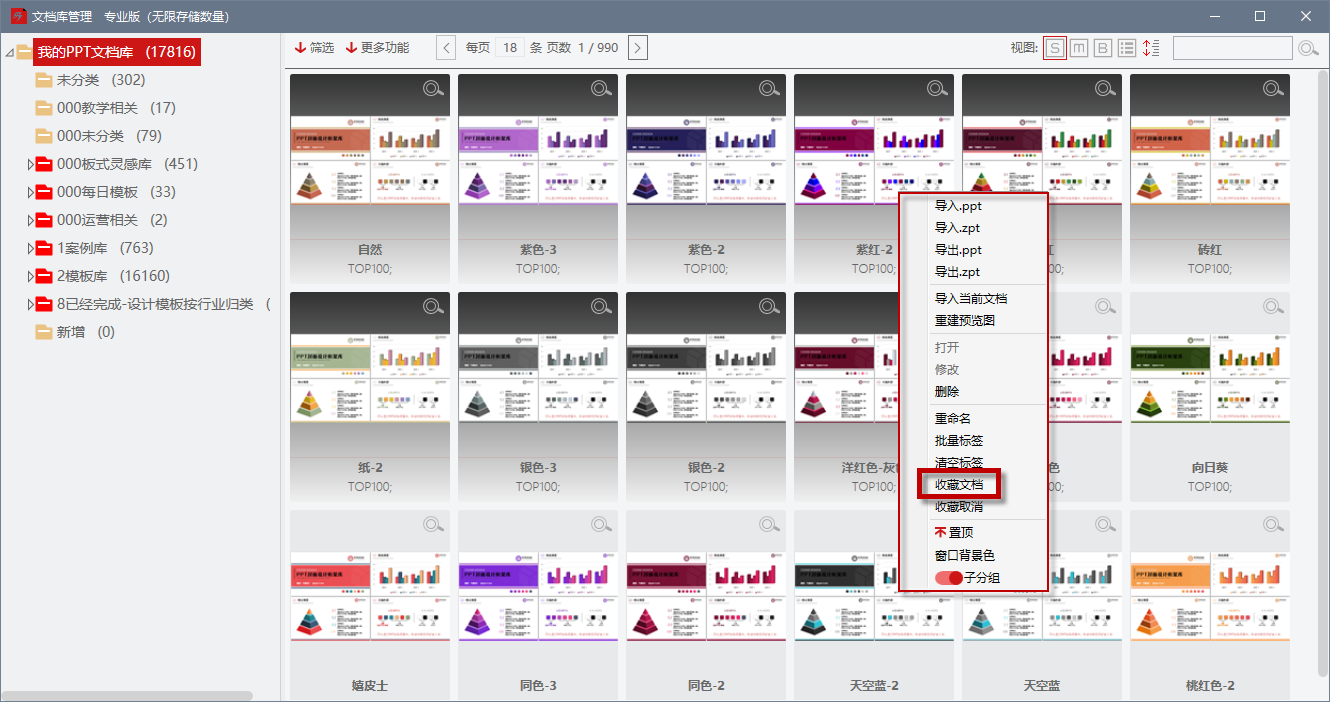The image size is (1330, 702).
Task: Switch to small (S) thumbnail view
Action: [x=1054, y=48]
